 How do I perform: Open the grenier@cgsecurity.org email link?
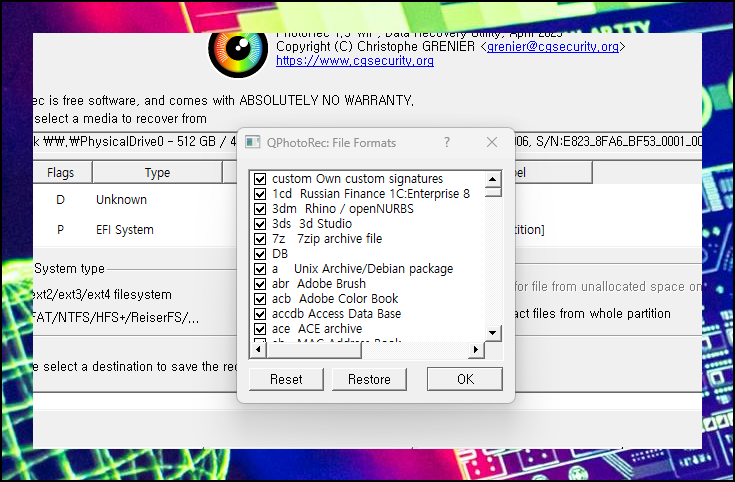pos(553,47)
